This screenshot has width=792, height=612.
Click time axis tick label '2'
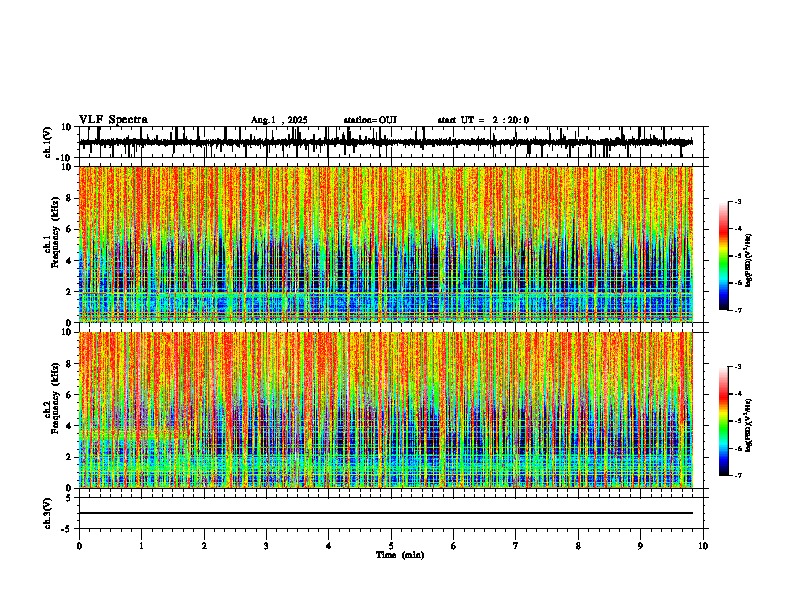pyautogui.click(x=204, y=546)
